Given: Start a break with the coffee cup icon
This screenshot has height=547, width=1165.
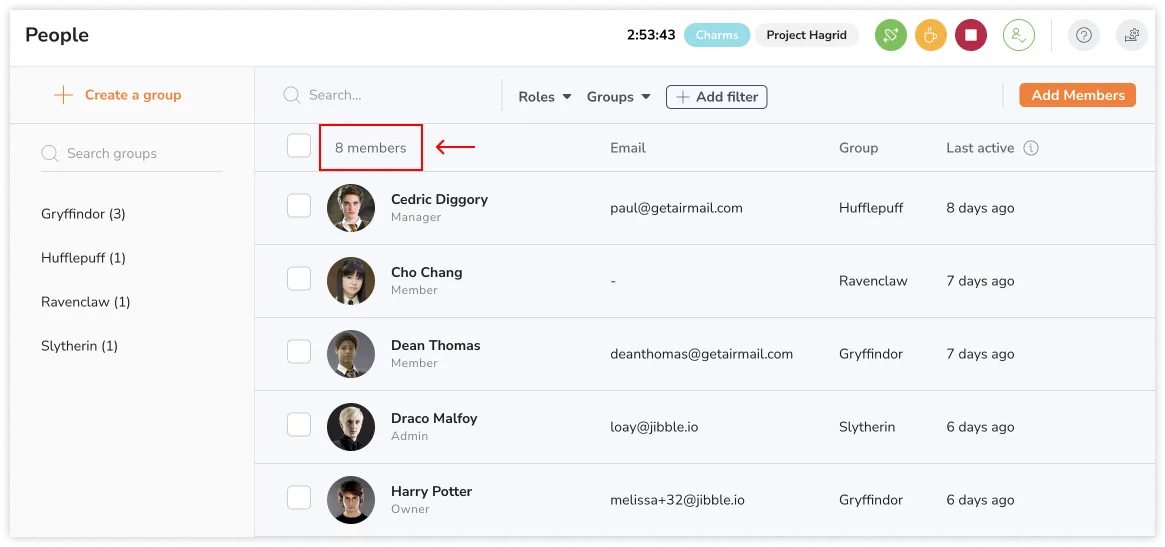Looking at the screenshot, I should 930,35.
